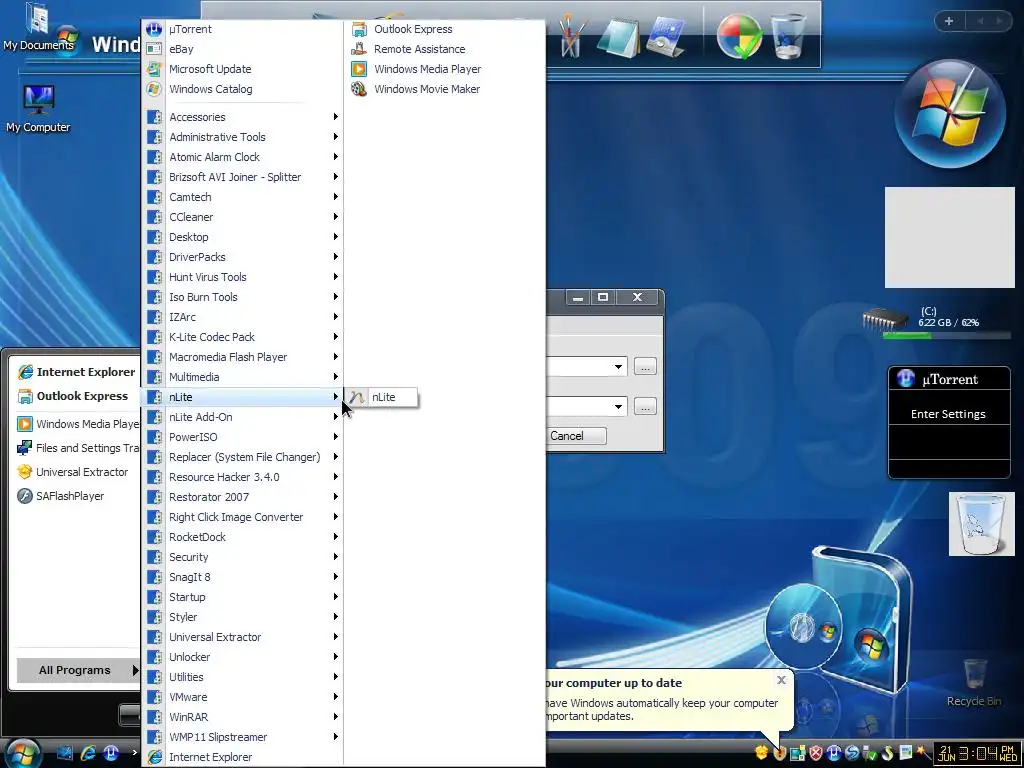1024x768 pixels.
Task: Launch Microsoft Update from the menu
Action: 242,69
